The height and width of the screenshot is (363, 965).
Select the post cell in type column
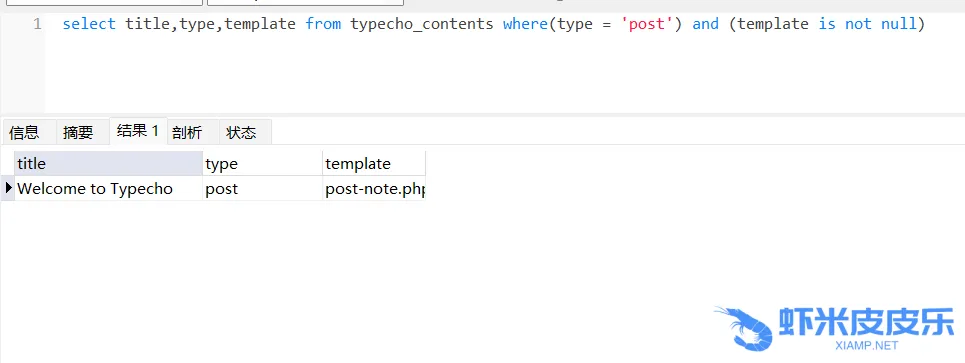point(263,188)
